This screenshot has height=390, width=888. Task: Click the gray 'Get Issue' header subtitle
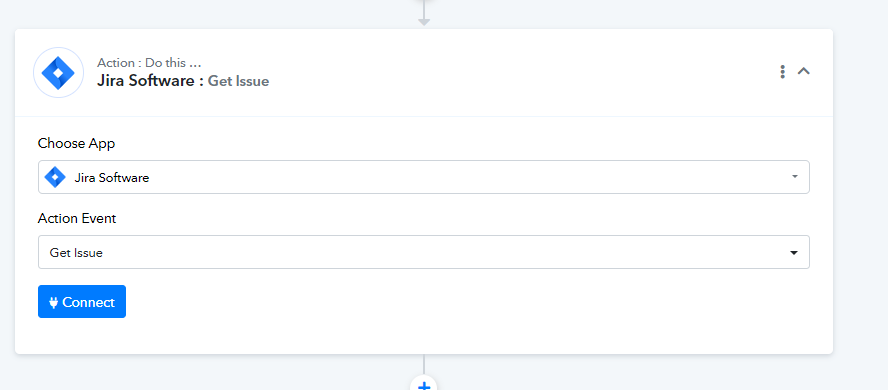click(x=238, y=82)
